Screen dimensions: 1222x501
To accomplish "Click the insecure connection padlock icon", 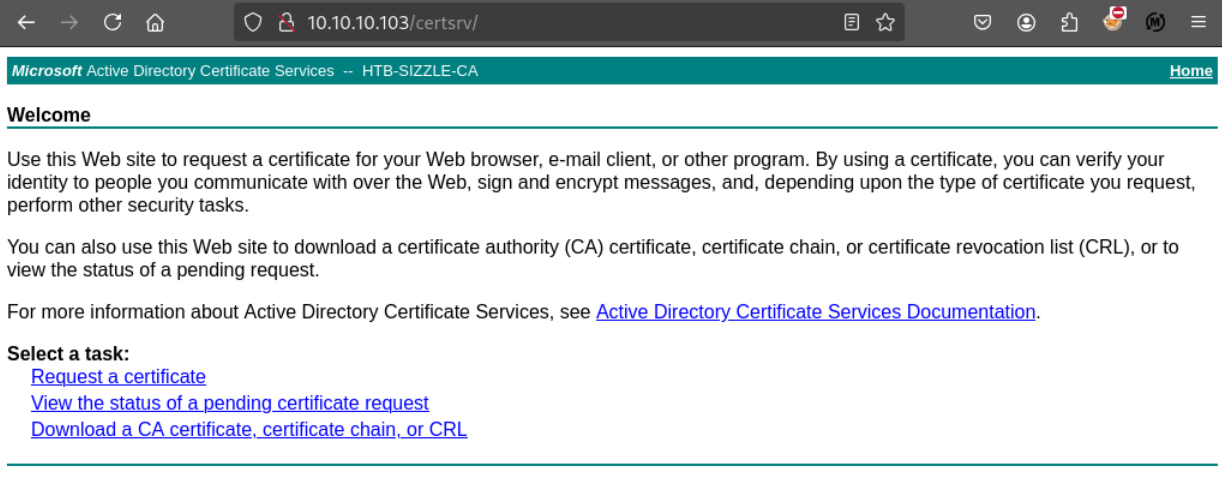I will 286,22.
